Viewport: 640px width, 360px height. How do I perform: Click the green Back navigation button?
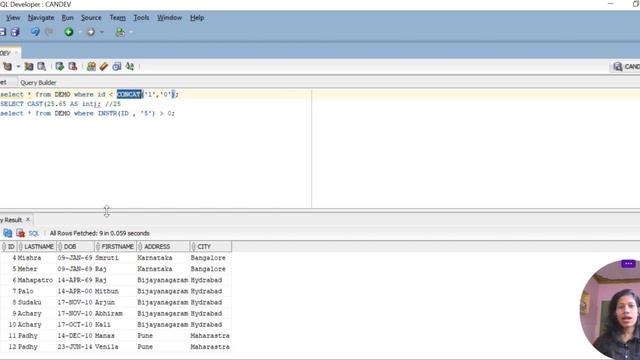[x=69, y=32]
